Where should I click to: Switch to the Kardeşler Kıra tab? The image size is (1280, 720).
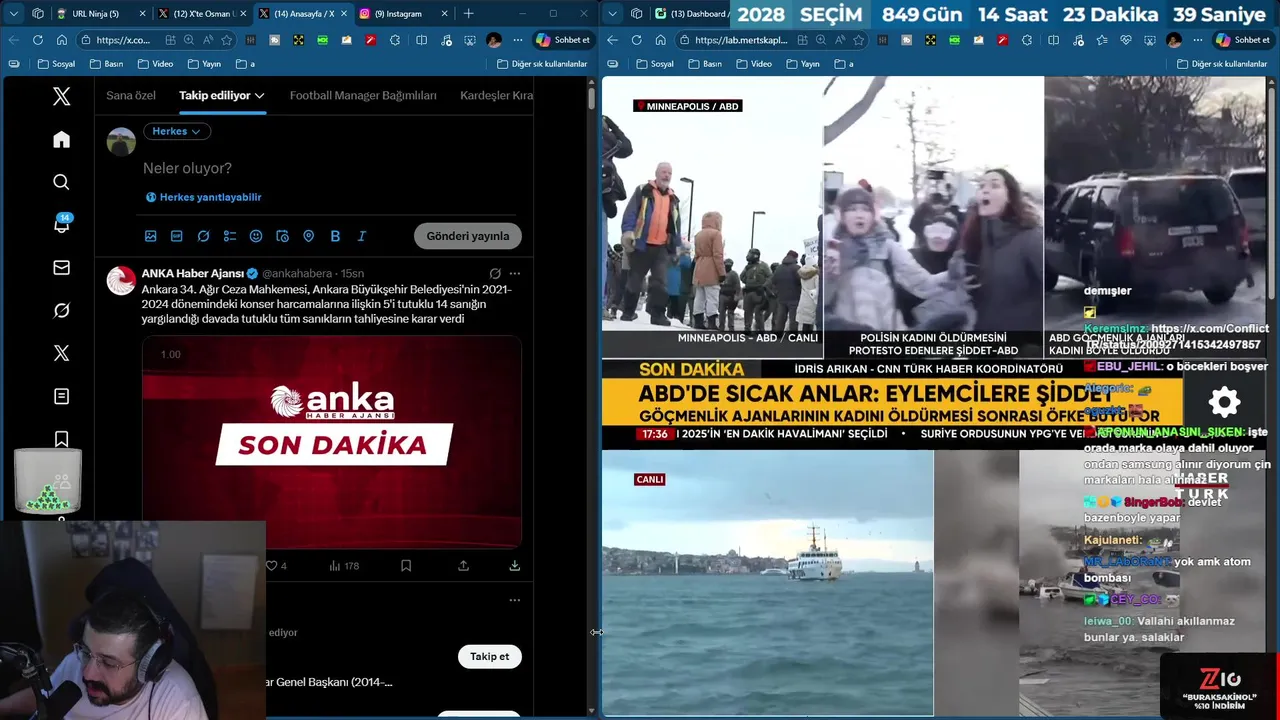[x=497, y=95]
